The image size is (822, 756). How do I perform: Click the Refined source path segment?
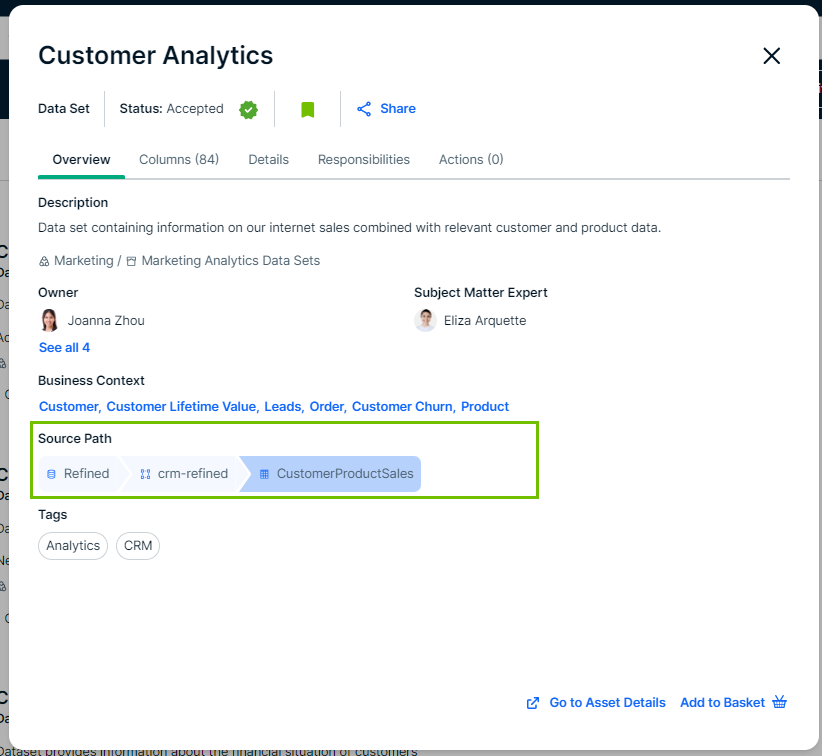pyautogui.click(x=78, y=474)
